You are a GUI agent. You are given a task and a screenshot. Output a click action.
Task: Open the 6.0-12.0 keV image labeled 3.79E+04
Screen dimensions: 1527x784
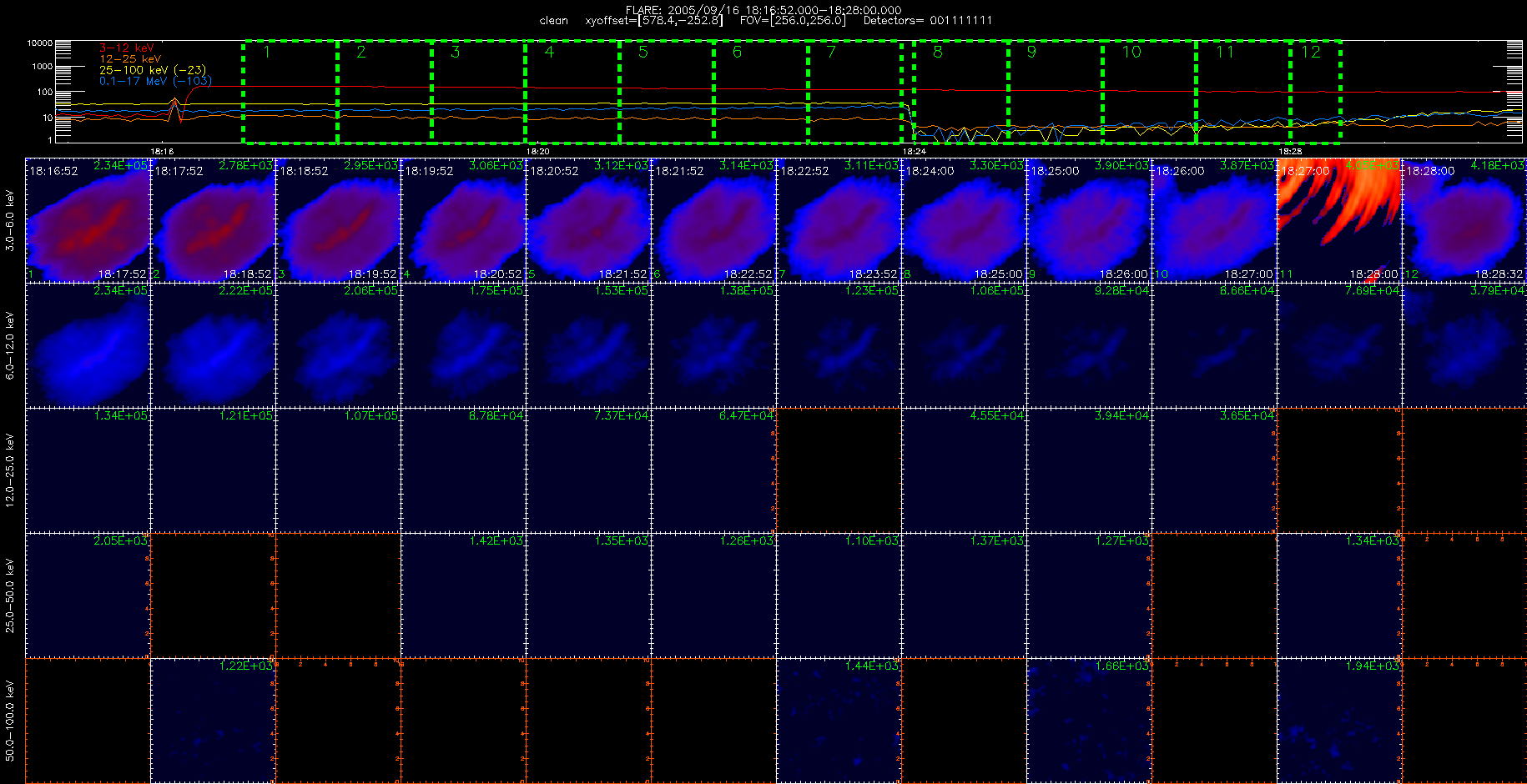click(1464, 344)
